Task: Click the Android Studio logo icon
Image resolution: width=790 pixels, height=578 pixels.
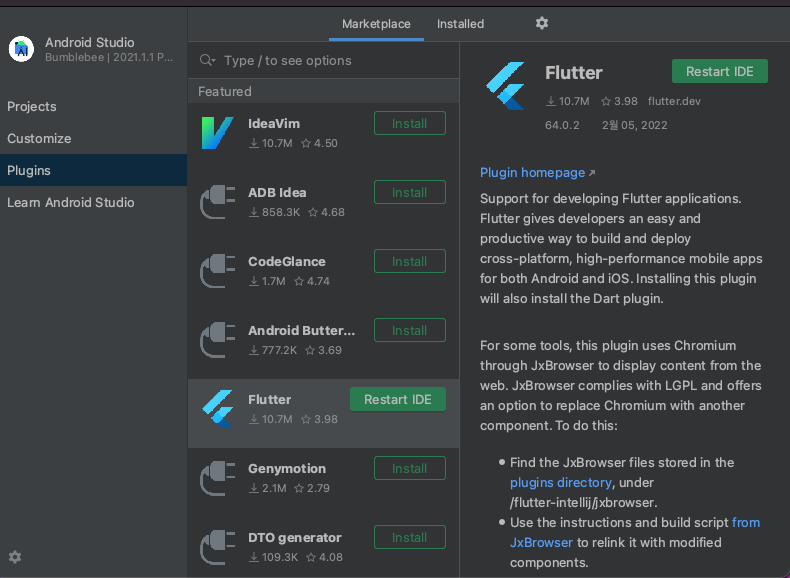Action: coord(21,49)
